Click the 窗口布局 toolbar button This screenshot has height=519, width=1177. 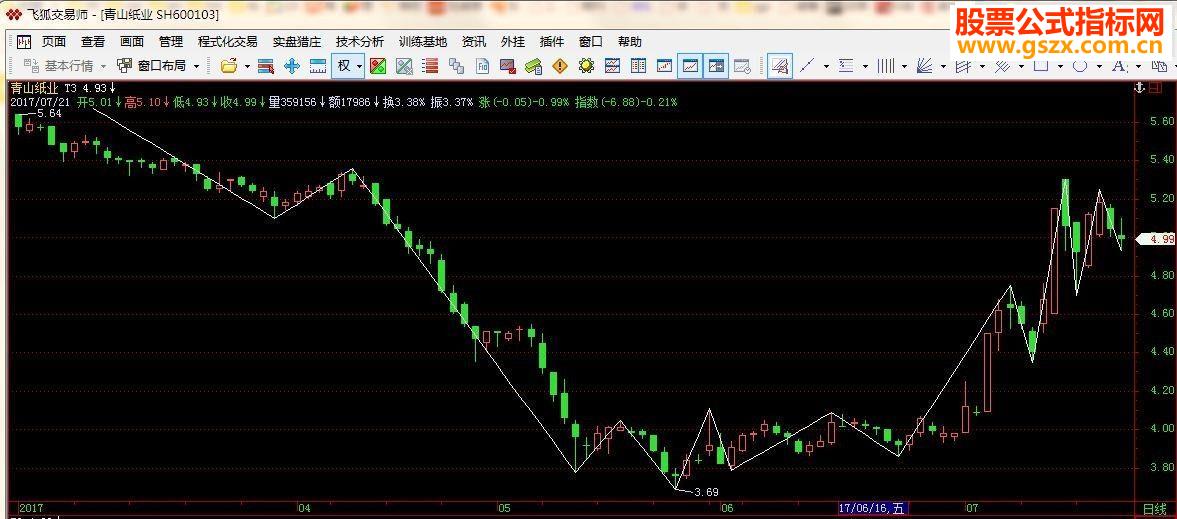click(152, 66)
